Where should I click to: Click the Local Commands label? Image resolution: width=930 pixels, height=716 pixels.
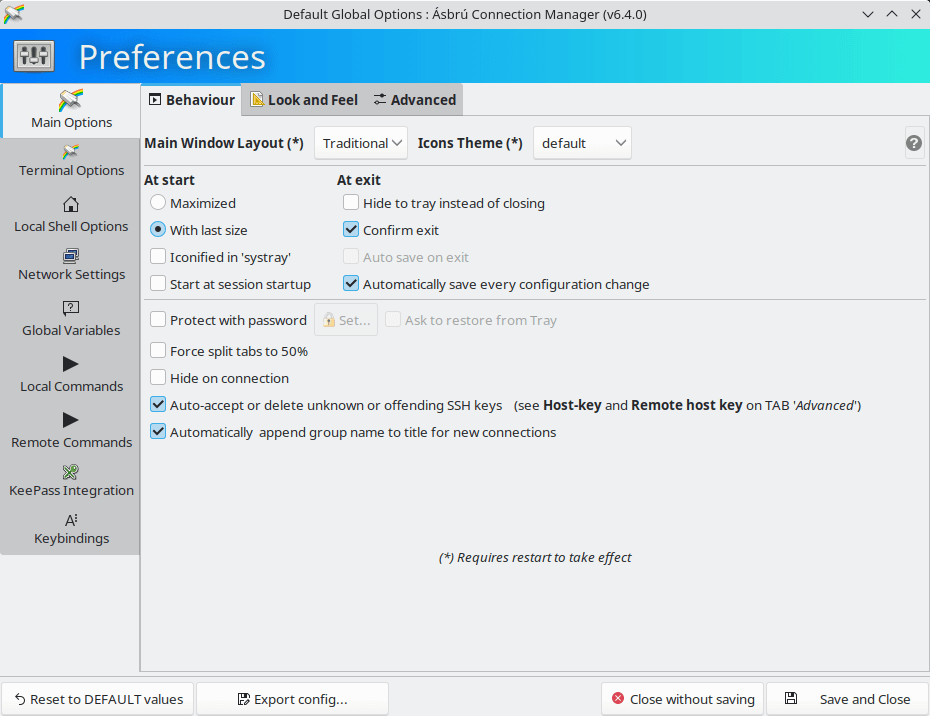click(71, 386)
